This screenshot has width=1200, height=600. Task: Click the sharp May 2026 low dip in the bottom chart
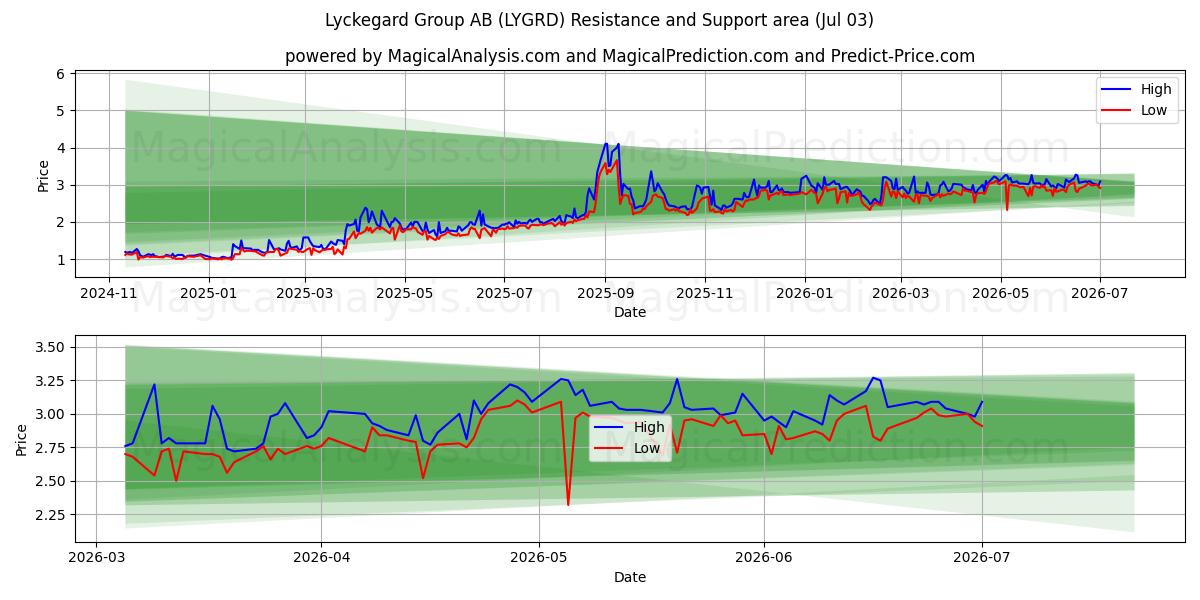(x=568, y=503)
